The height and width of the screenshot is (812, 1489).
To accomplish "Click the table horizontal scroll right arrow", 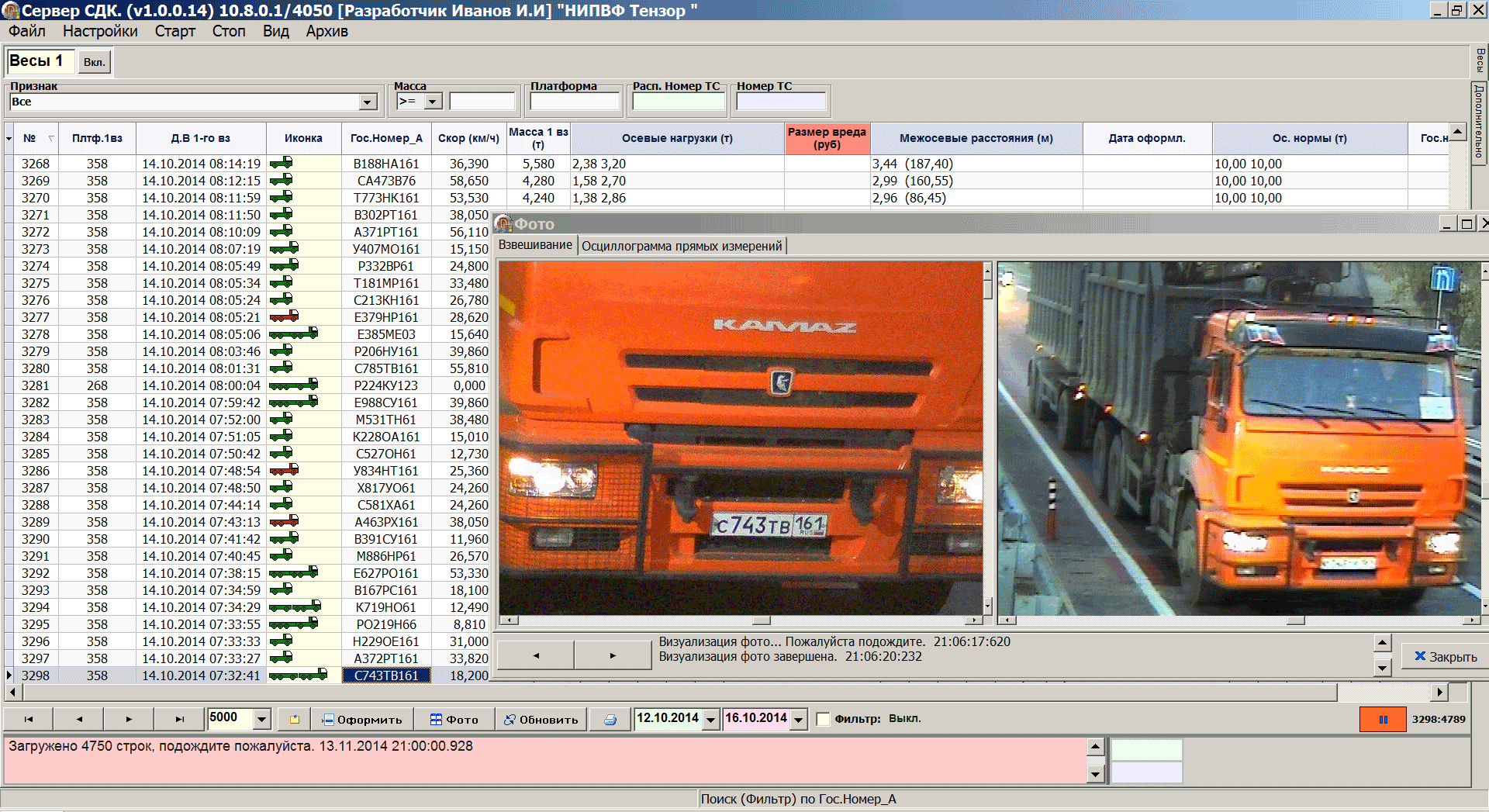I will click(x=1439, y=692).
